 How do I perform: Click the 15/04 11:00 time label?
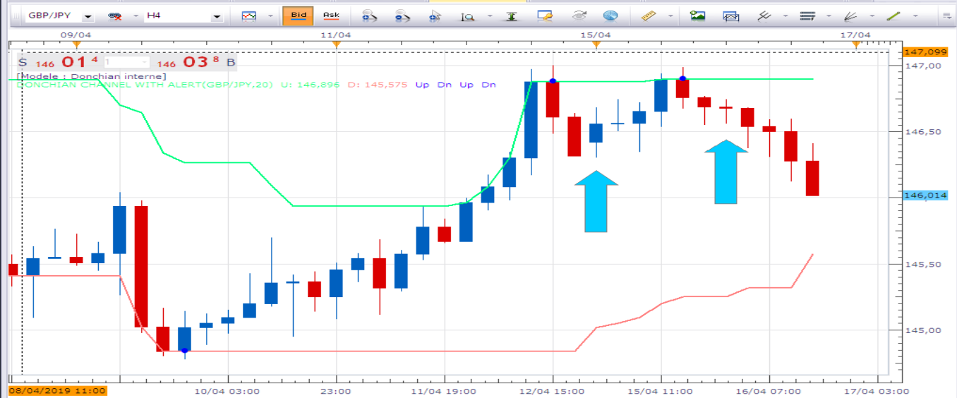(x=660, y=391)
